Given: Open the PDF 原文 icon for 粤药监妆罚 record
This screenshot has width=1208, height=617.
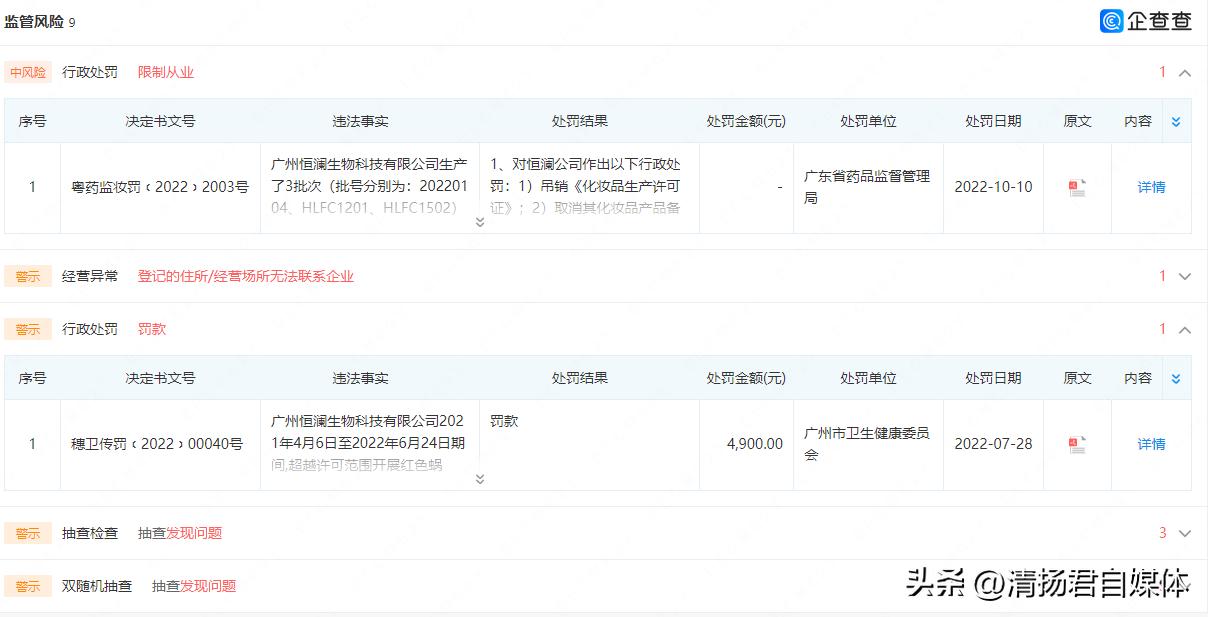Looking at the screenshot, I should (x=1076, y=188).
